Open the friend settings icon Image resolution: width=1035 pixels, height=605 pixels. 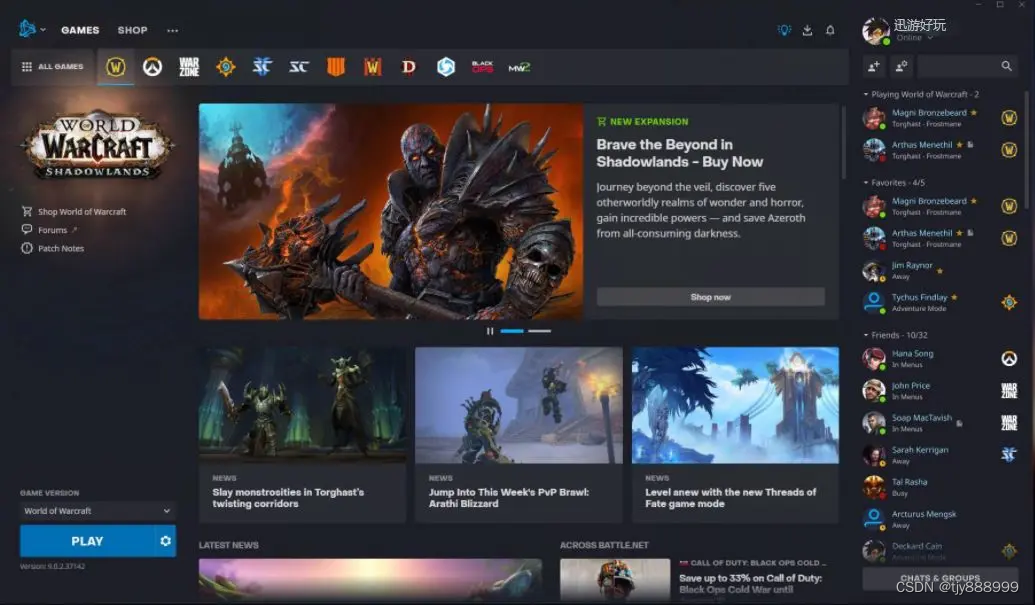(901, 66)
